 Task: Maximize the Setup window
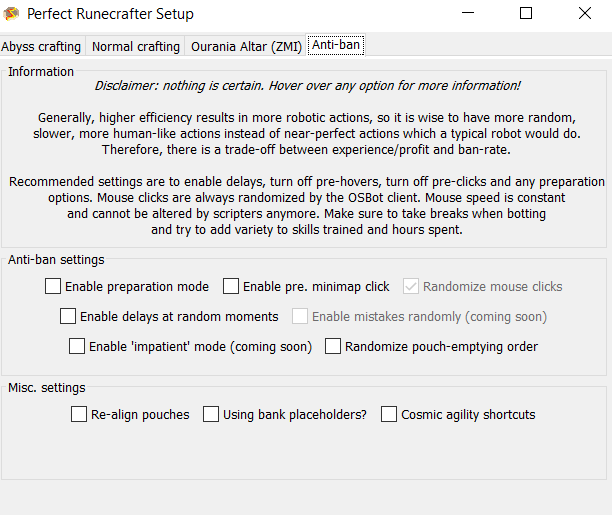[526, 13]
